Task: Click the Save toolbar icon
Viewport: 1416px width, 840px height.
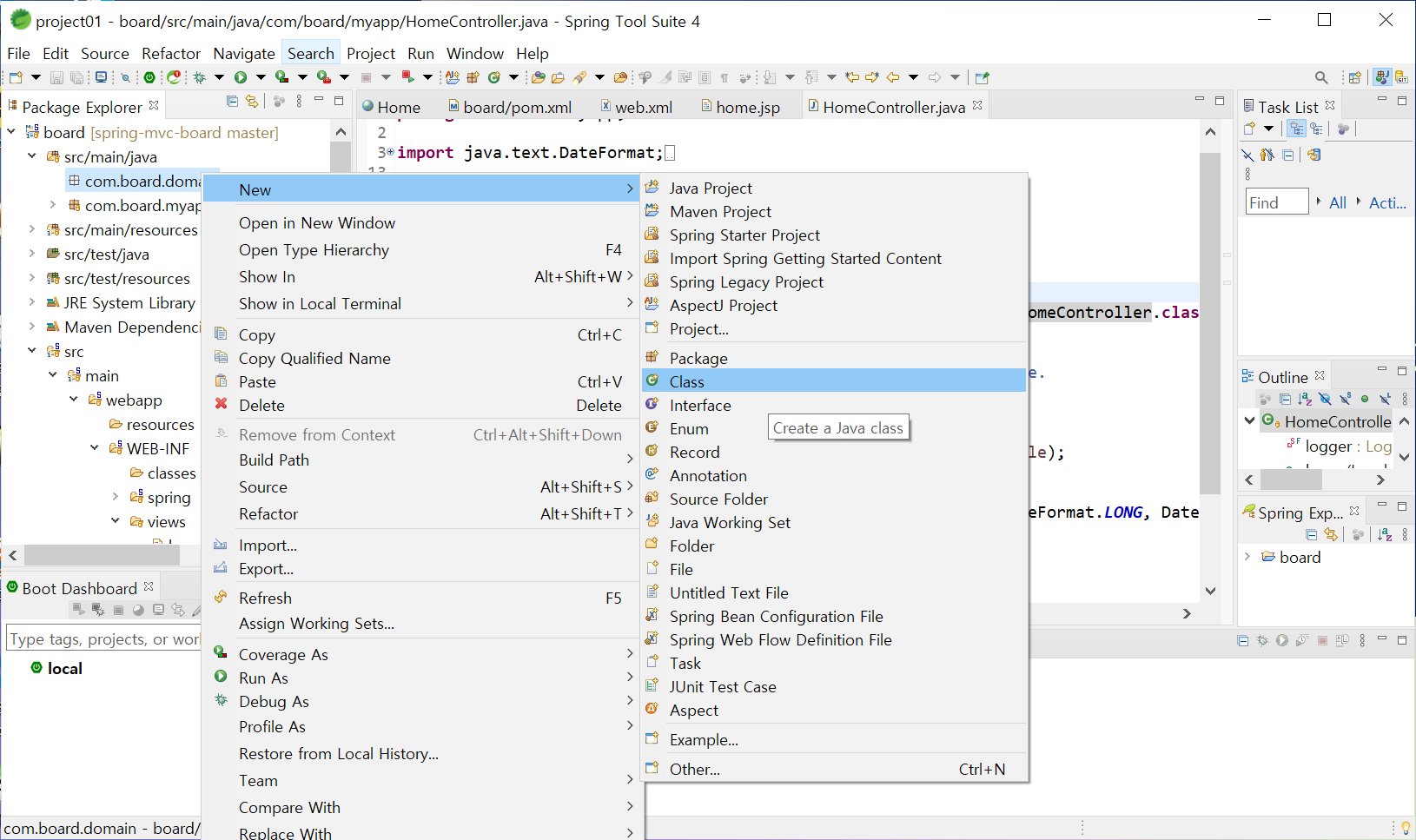Action: pos(56,77)
